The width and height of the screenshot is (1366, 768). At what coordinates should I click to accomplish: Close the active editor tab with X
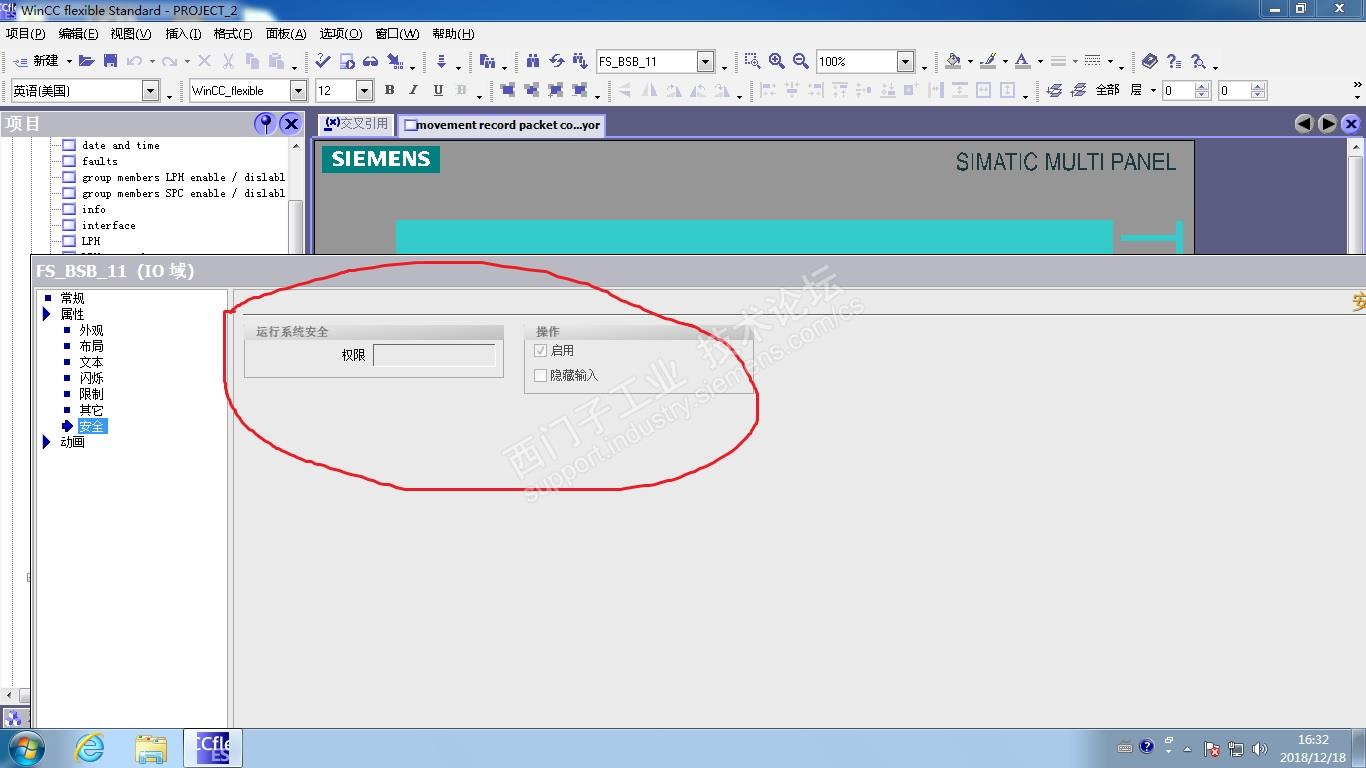click(1352, 124)
